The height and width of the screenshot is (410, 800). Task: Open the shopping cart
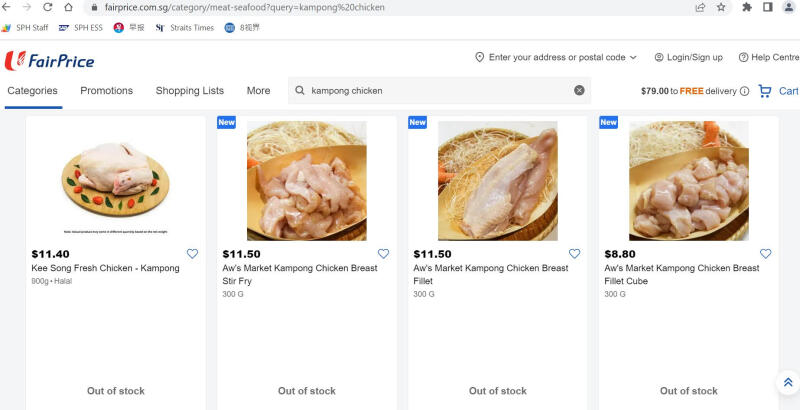[778, 91]
